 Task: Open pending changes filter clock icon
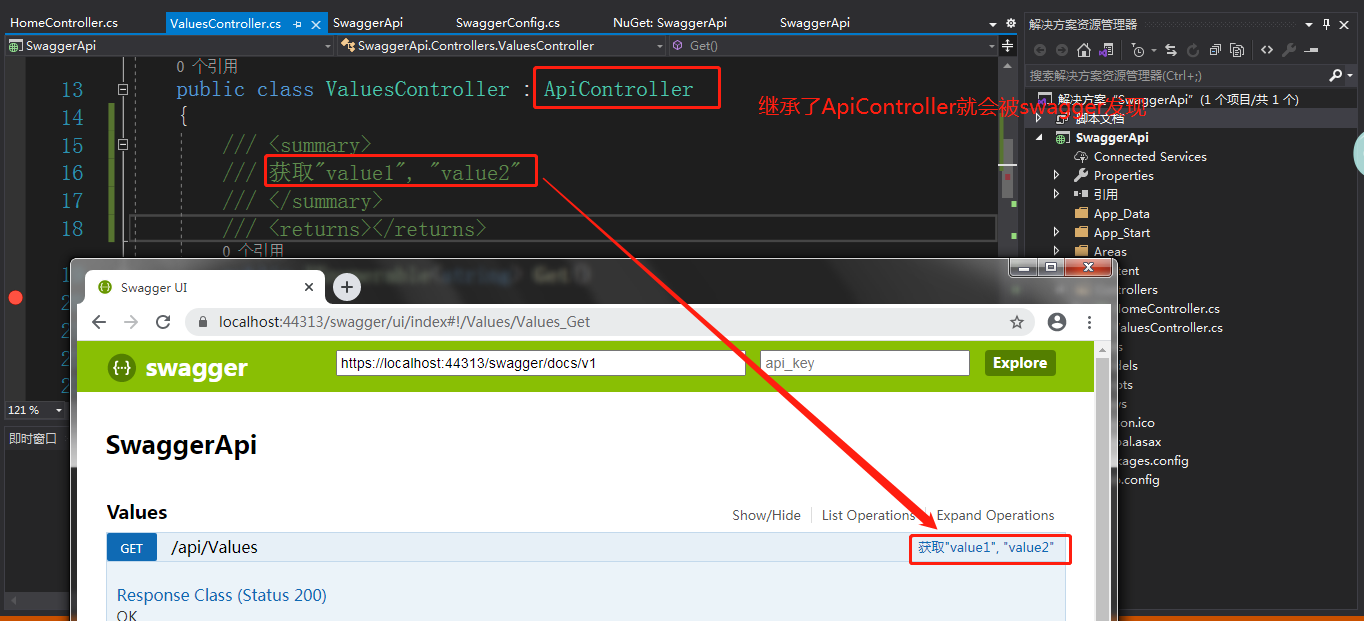[x=1140, y=50]
